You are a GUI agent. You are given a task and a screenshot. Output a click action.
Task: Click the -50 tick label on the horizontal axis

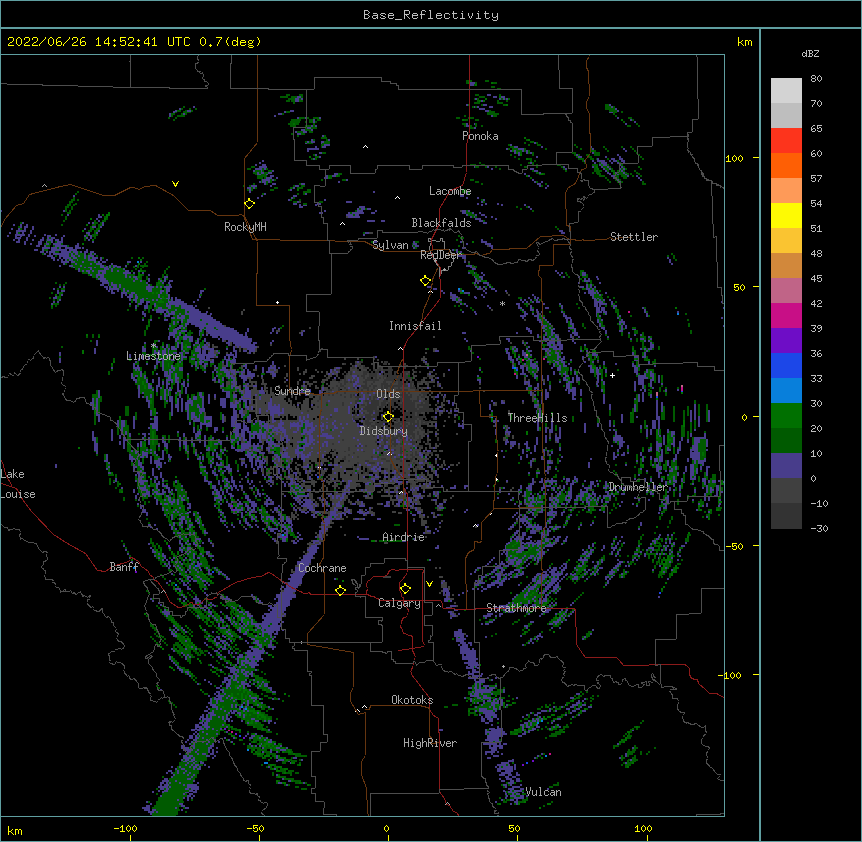click(255, 829)
